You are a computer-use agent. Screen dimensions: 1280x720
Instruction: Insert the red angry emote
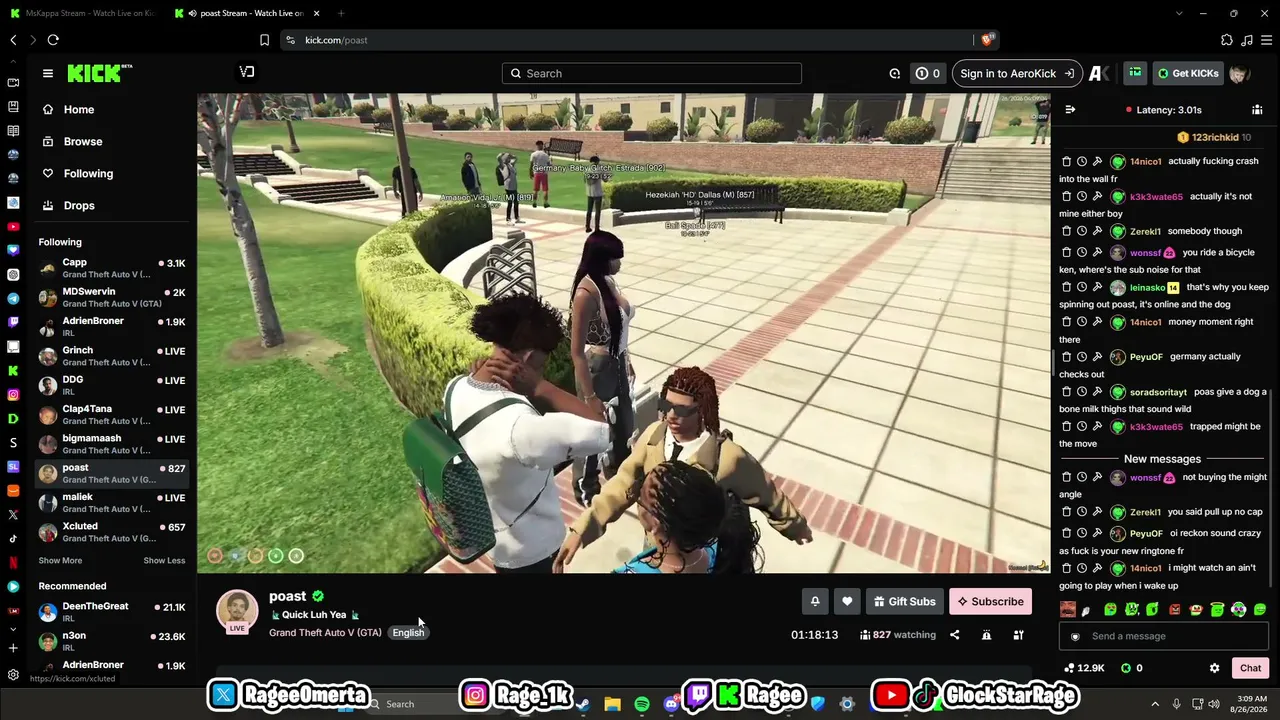[x=1175, y=610]
